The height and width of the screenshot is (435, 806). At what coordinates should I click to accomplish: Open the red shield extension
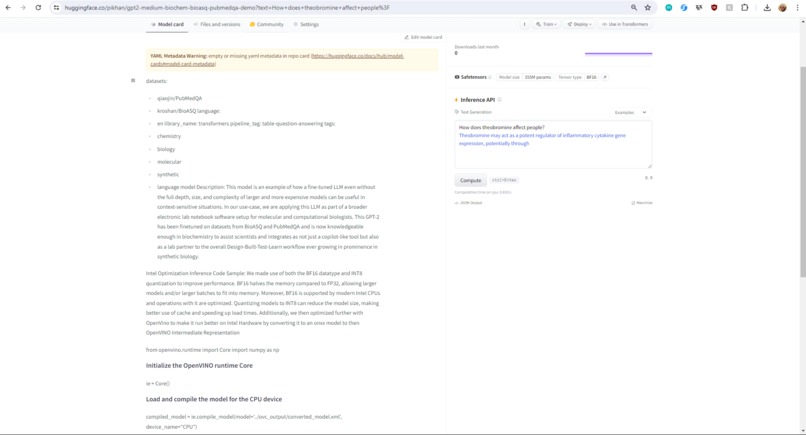[x=714, y=8]
